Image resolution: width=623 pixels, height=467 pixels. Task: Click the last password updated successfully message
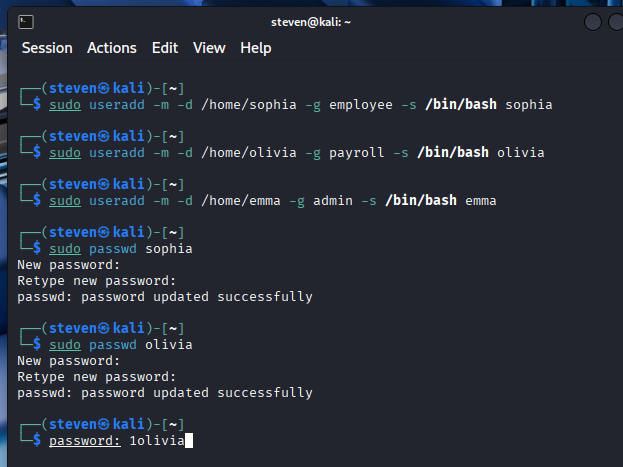click(x=165, y=393)
